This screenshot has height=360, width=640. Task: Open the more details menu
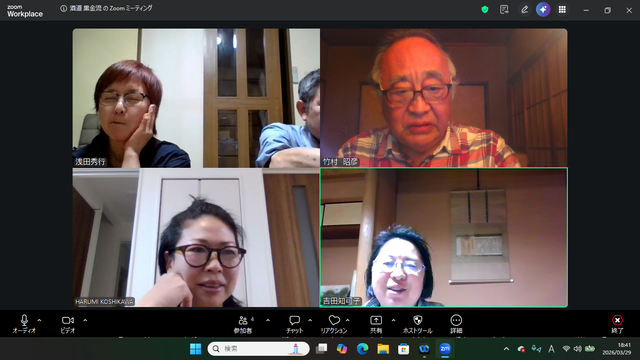pyautogui.click(x=456, y=324)
